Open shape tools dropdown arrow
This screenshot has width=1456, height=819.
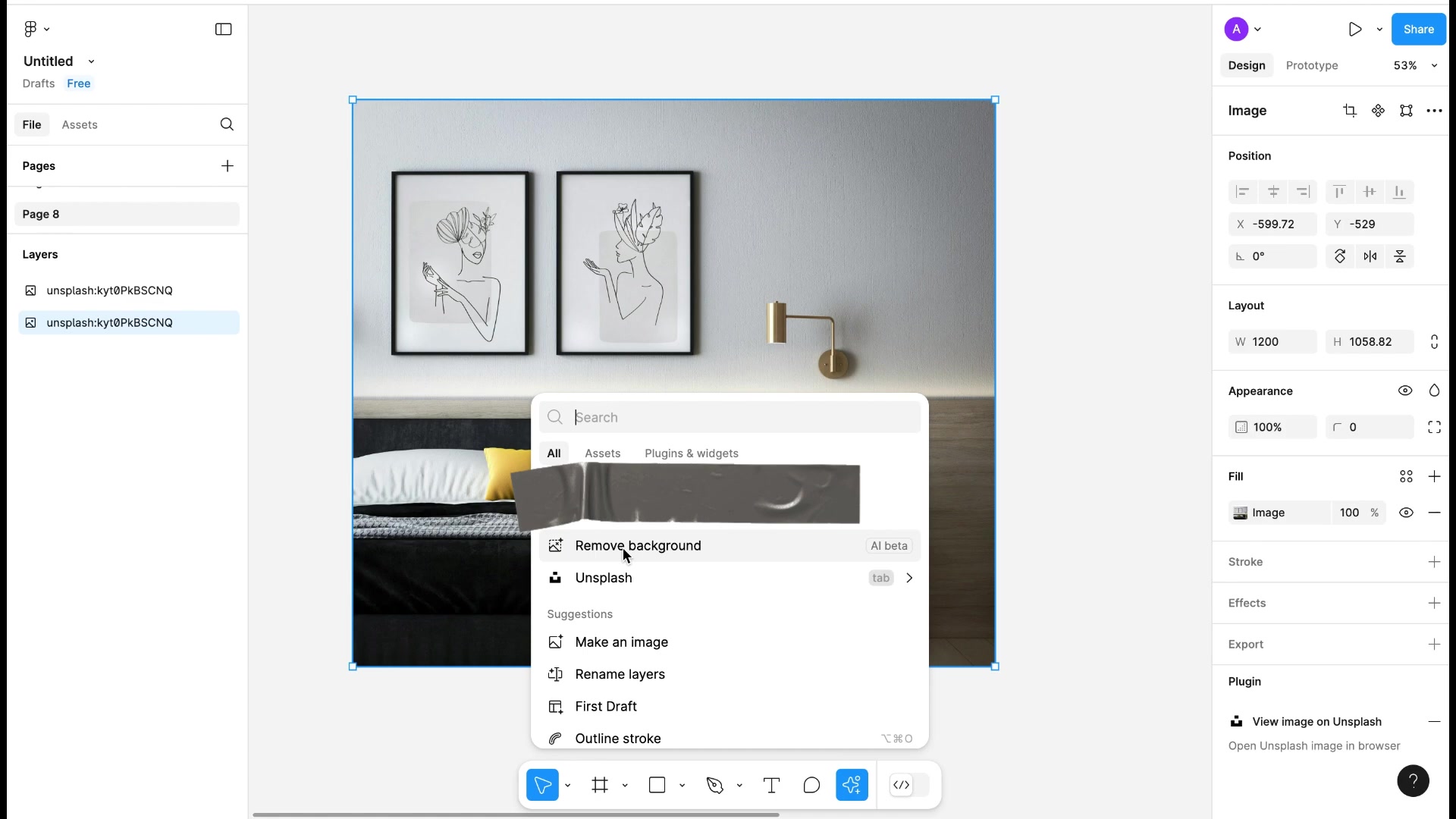[682, 785]
